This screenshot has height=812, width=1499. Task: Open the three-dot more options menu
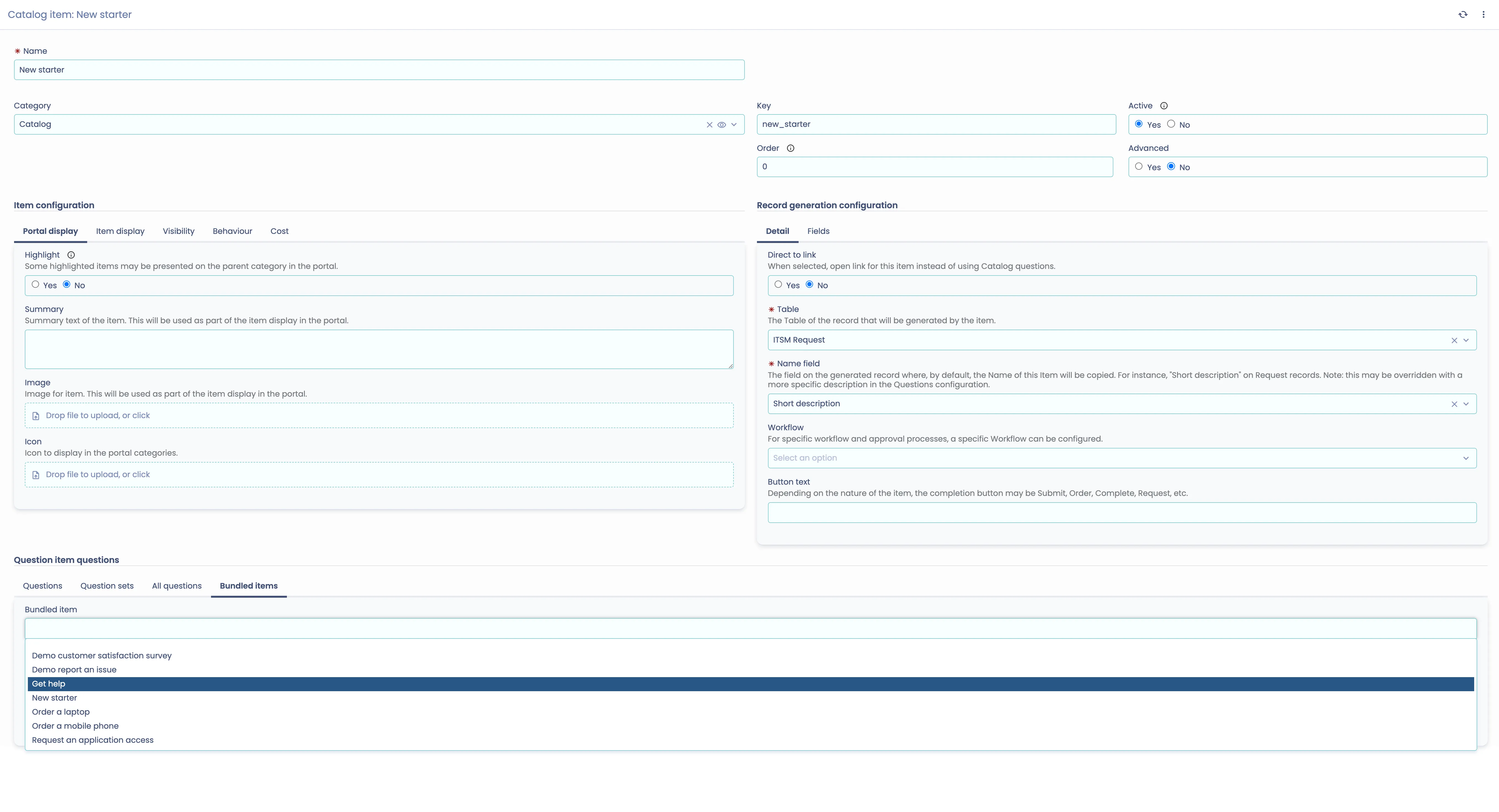[1483, 15]
